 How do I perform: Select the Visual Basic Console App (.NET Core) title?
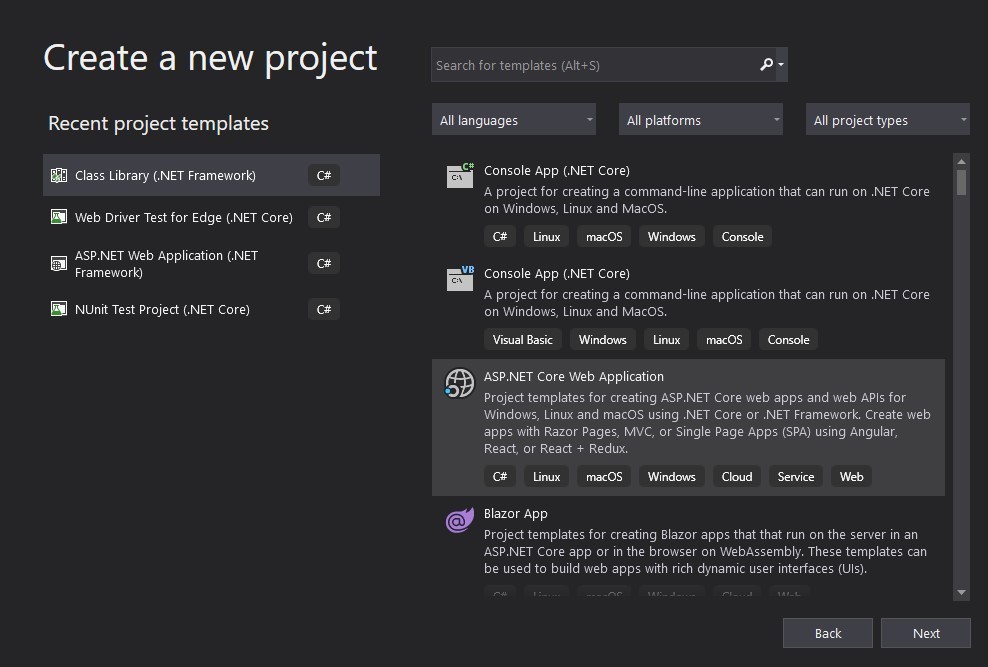coord(556,273)
